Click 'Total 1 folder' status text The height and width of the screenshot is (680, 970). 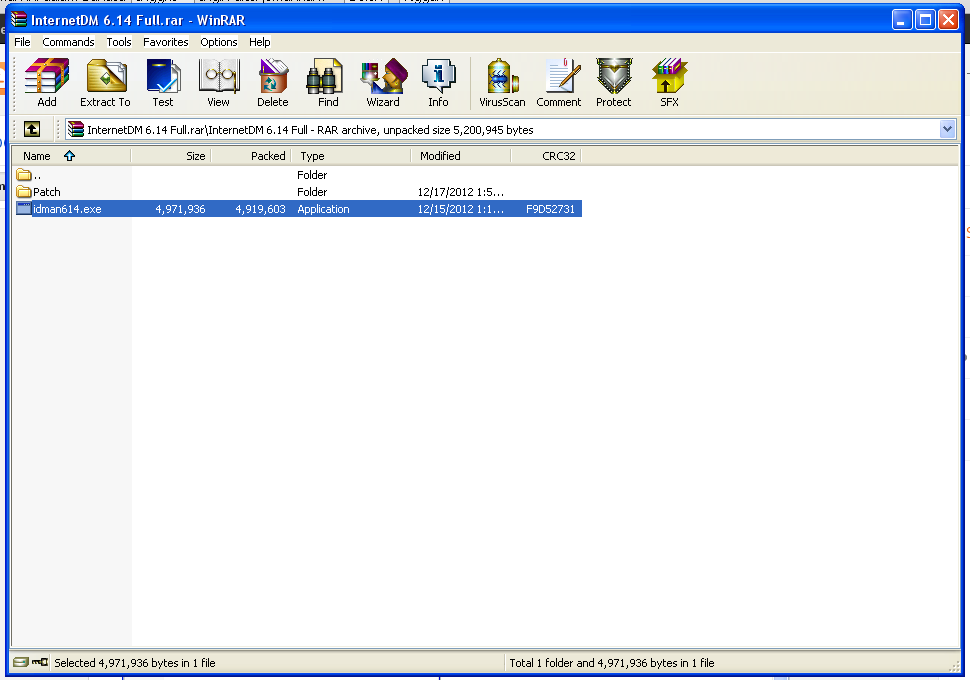pyautogui.click(x=611, y=663)
